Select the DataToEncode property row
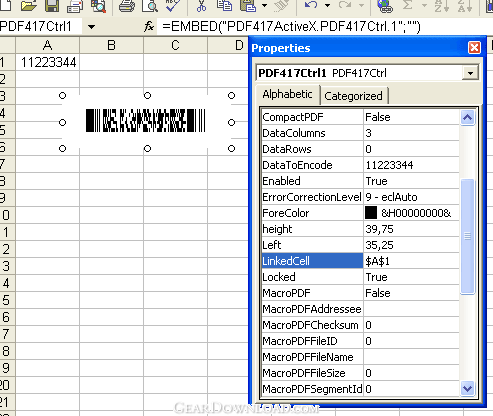Viewport: 493px width, 416px height. tap(360, 165)
